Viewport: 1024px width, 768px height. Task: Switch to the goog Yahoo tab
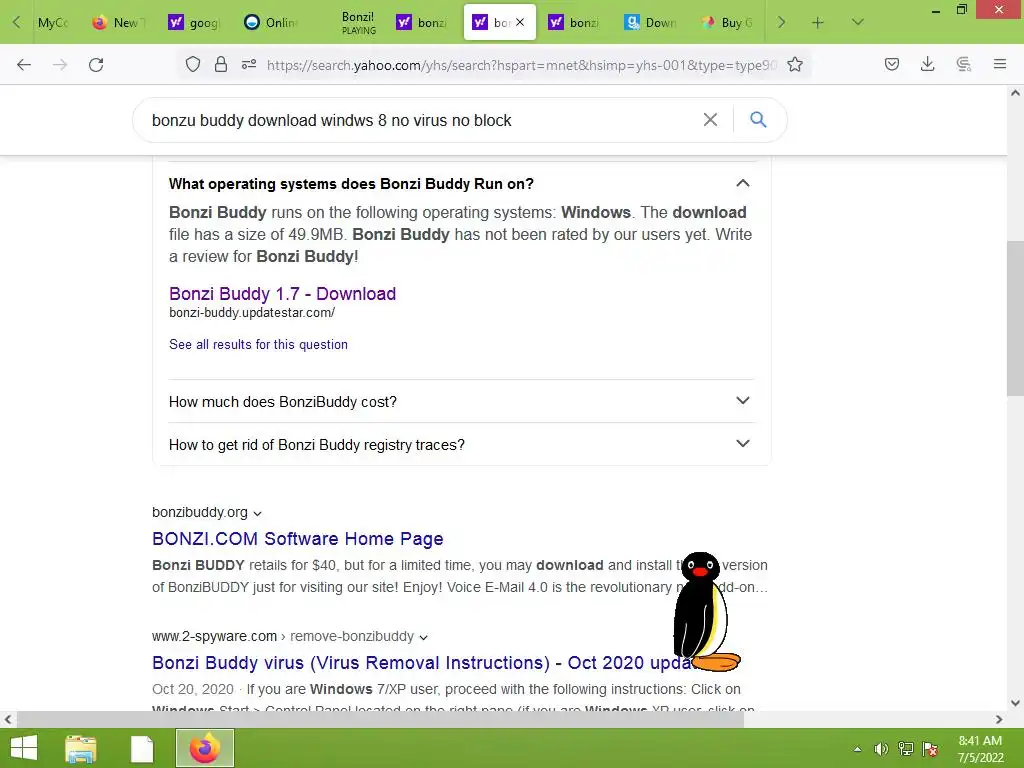(x=195, y=23)
